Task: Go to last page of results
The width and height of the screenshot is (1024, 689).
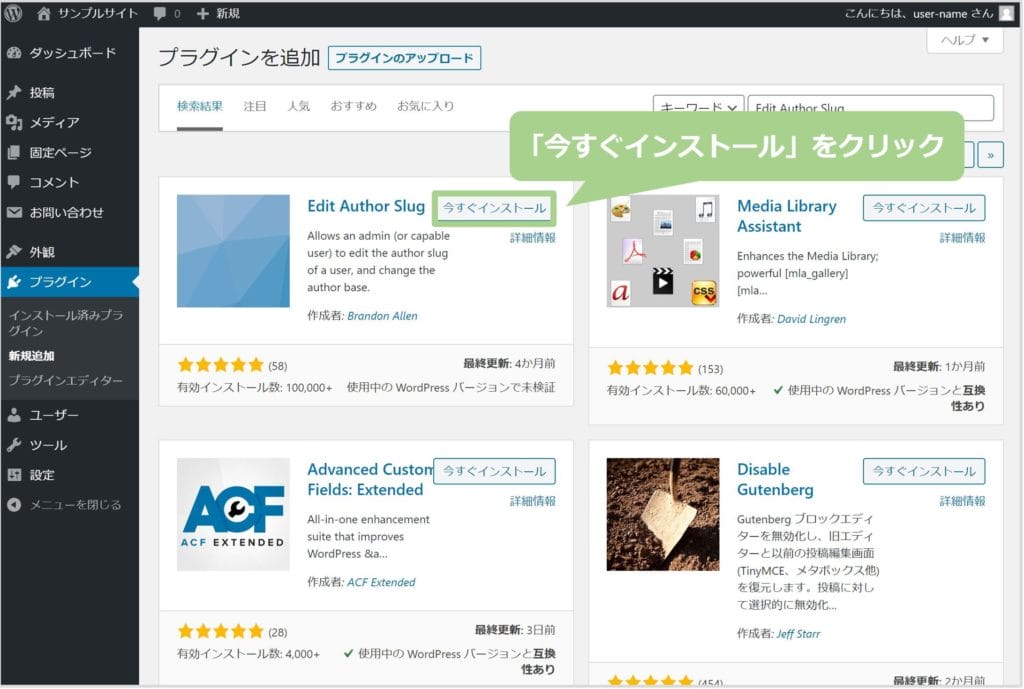Action: coord(991,155)
